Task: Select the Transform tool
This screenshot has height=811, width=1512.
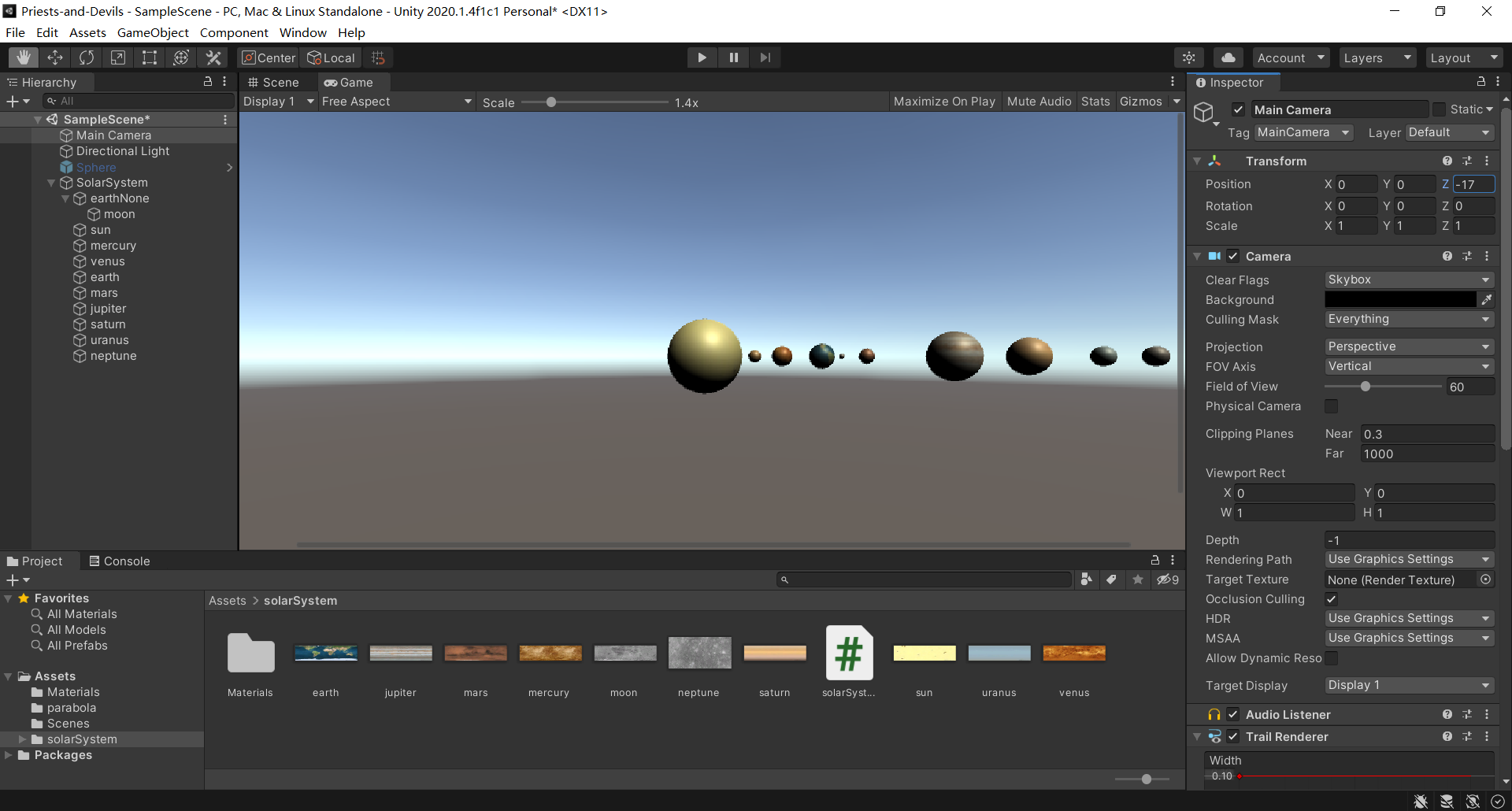Action: coord(181,57)
